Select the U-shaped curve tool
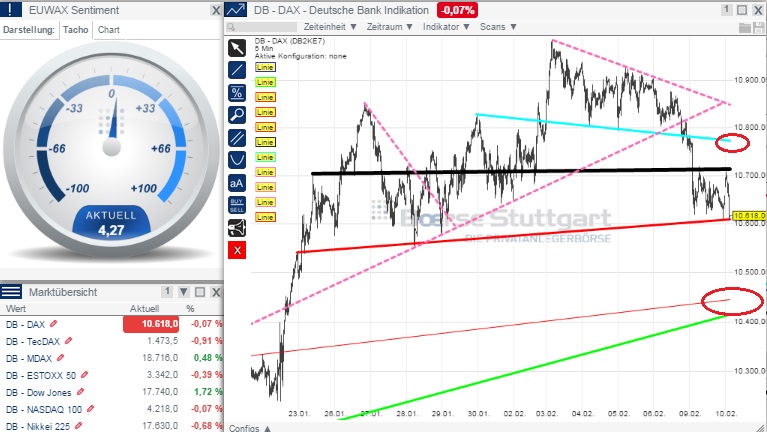This screenshot has width=767, height=432. pyautogui.click(x=237, y=160)
